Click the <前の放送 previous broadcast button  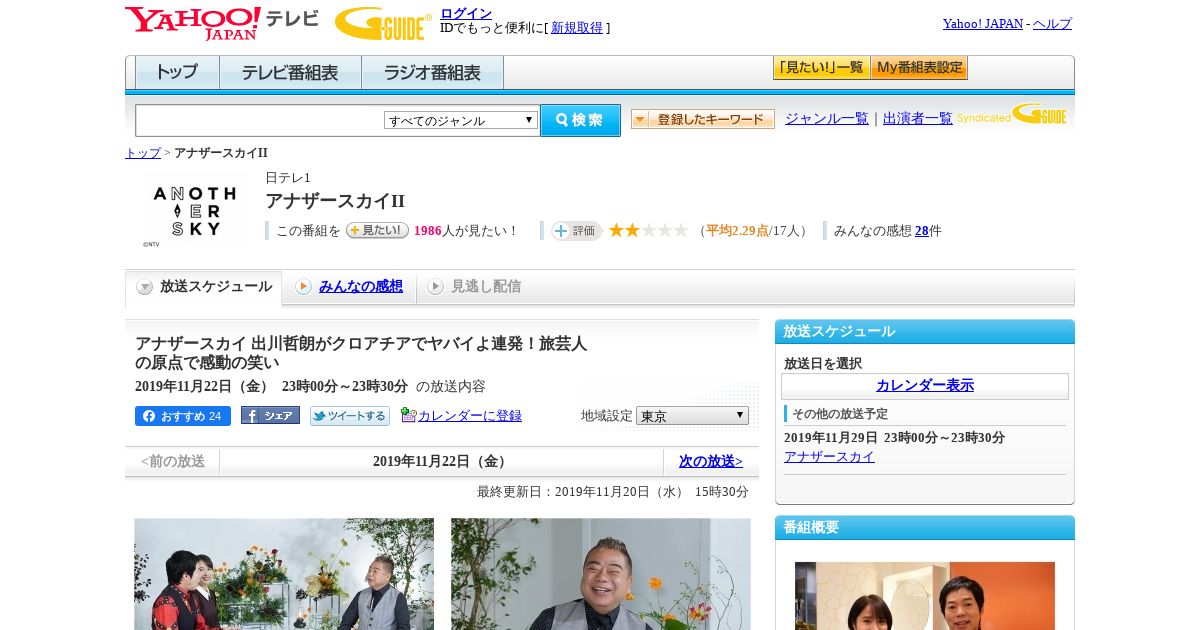172,462
